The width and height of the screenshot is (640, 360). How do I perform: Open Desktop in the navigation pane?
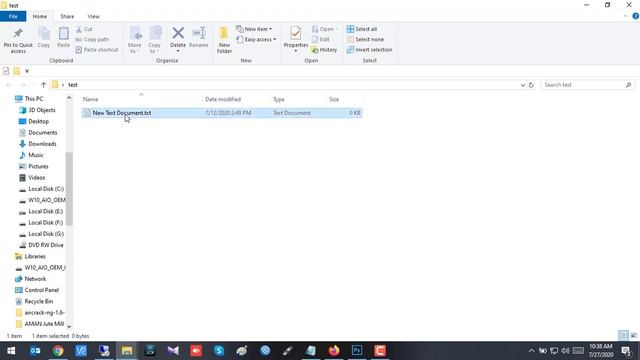(34, 121)
